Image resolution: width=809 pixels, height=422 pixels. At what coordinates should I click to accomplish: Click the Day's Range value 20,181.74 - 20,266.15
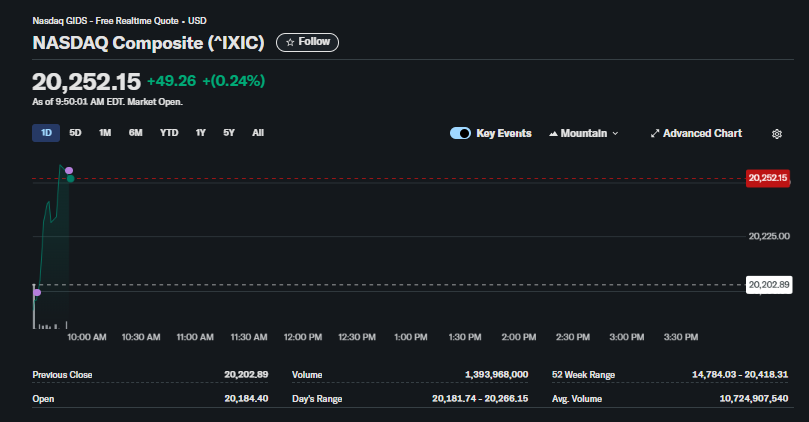pyautogui.click(x=480, y=399)
